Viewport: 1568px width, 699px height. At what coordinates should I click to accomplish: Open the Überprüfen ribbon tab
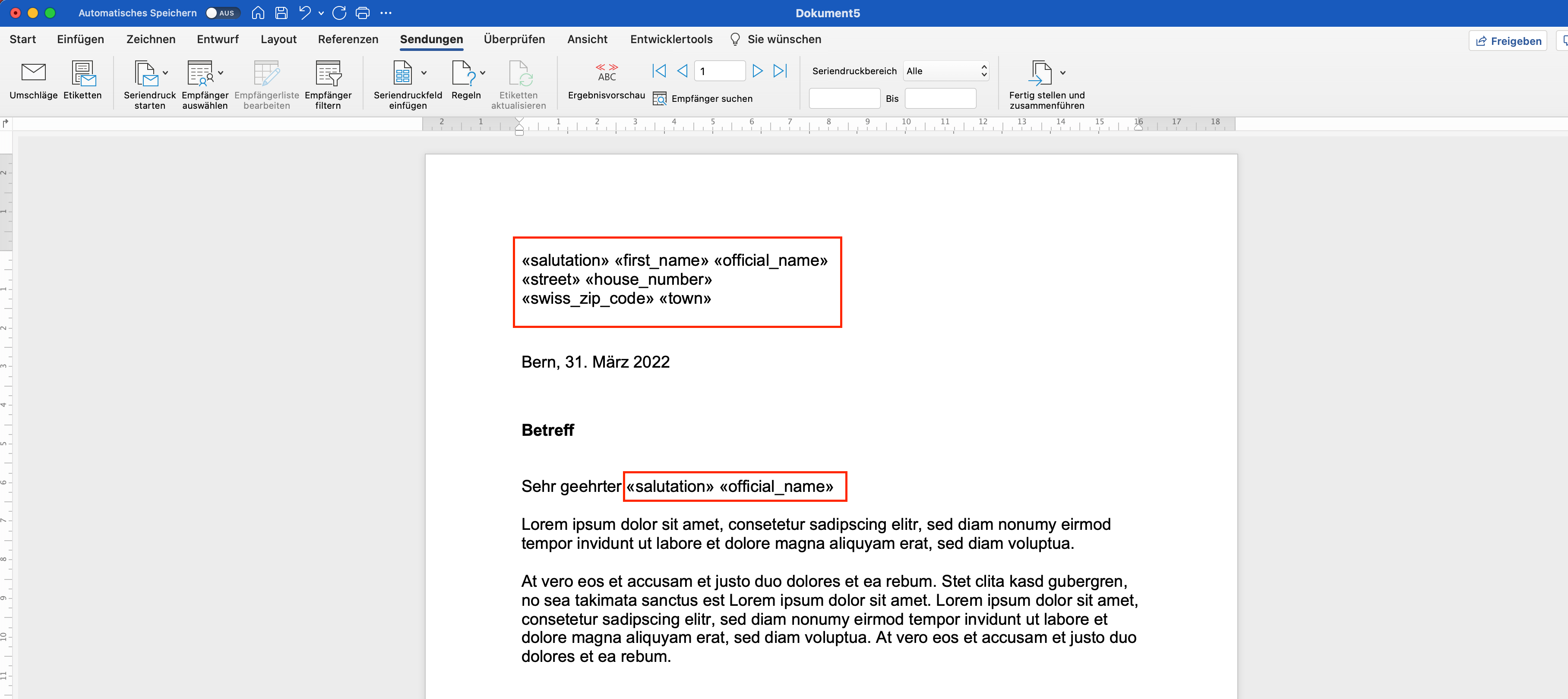(x=514, y=40)
